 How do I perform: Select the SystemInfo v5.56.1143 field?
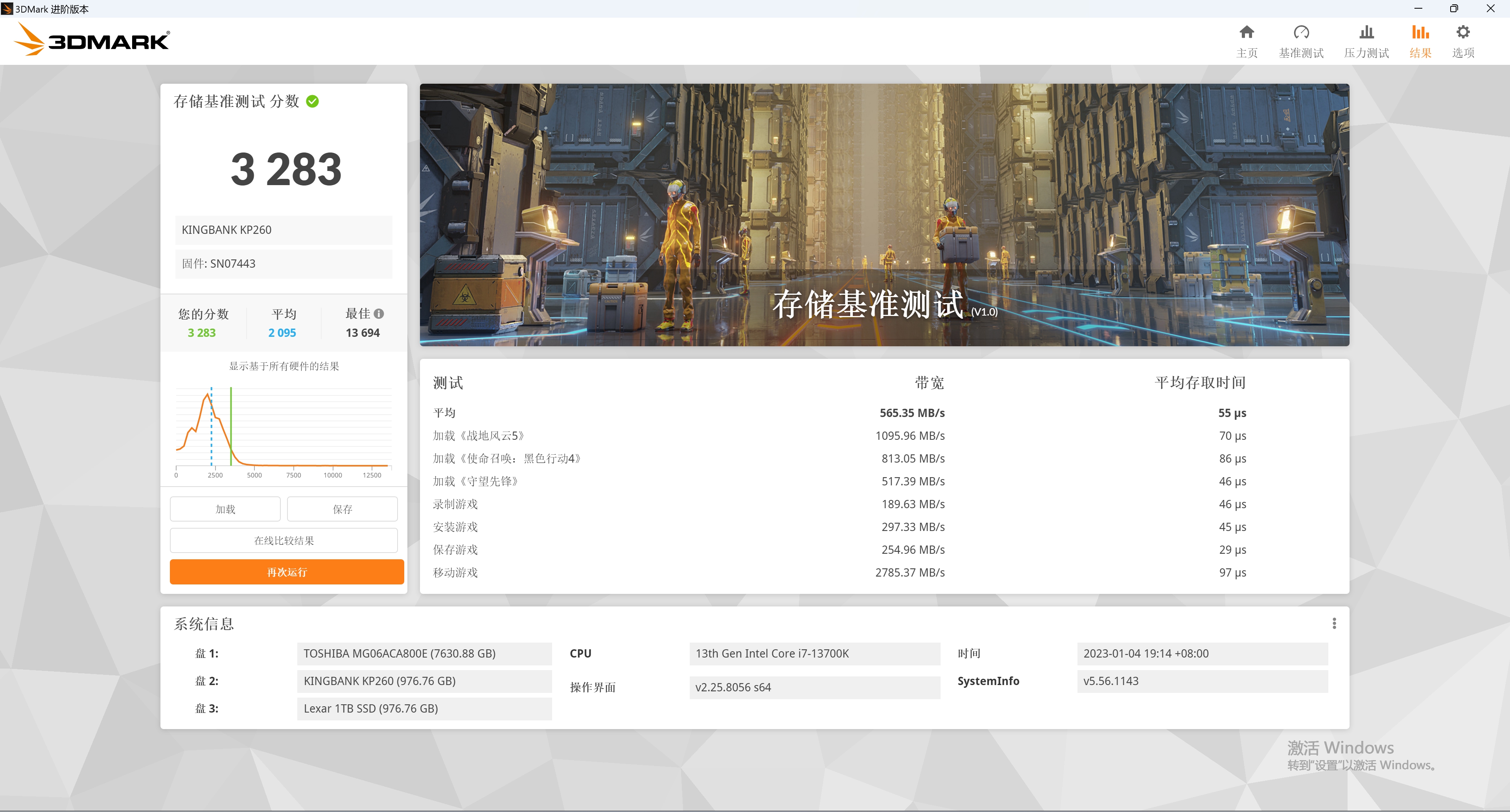tap(1202, 681)
